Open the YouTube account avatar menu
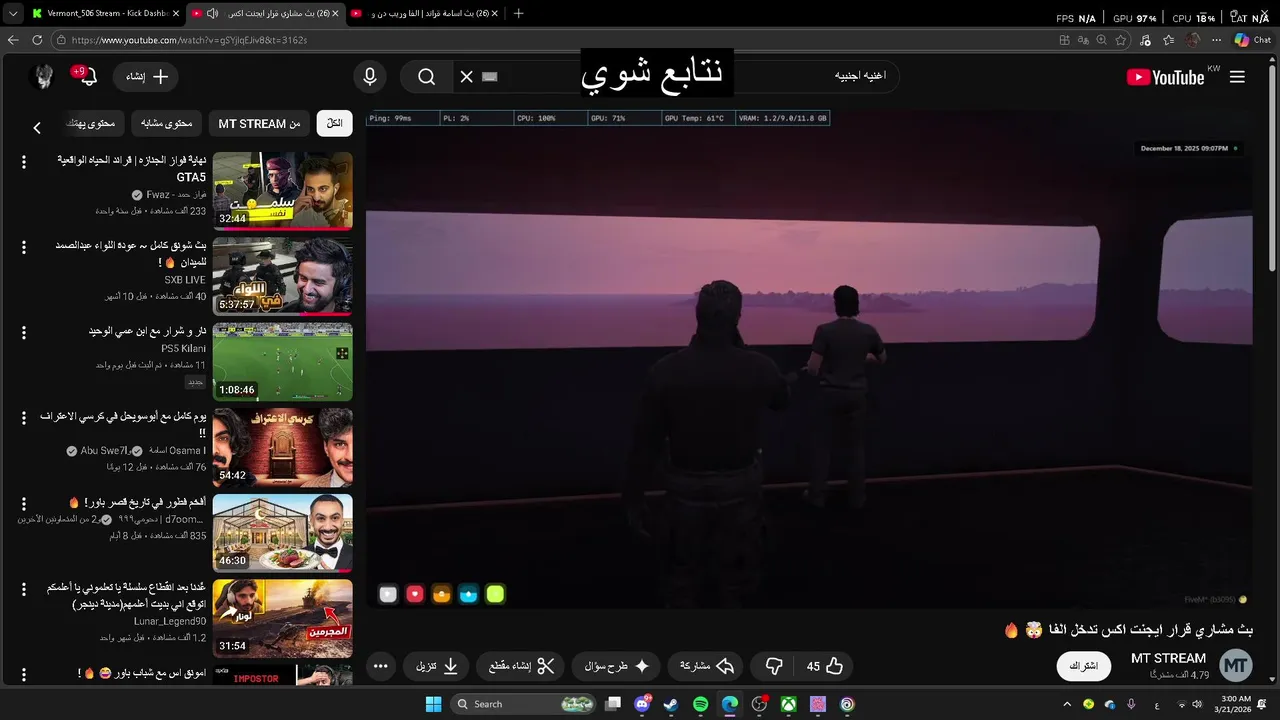Image resolution: width=1280 pixels, height=720 pixels. pyautogui.click(x=42, y=77)
